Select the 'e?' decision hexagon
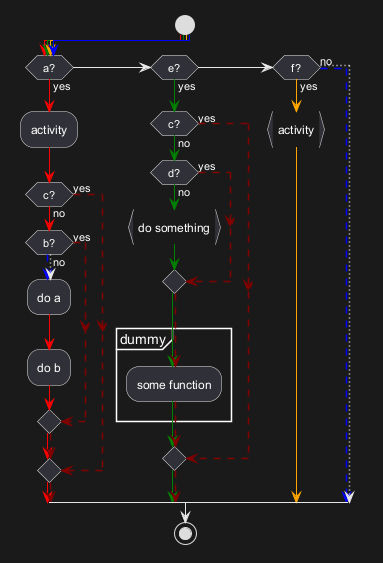This screenshot has width=383, height=563. pos(174,68)
